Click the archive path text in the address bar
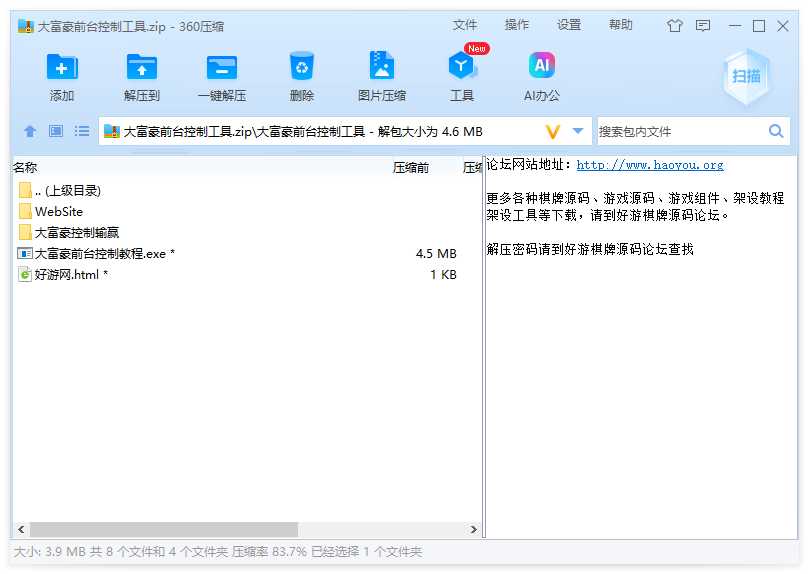 point(303,132)
